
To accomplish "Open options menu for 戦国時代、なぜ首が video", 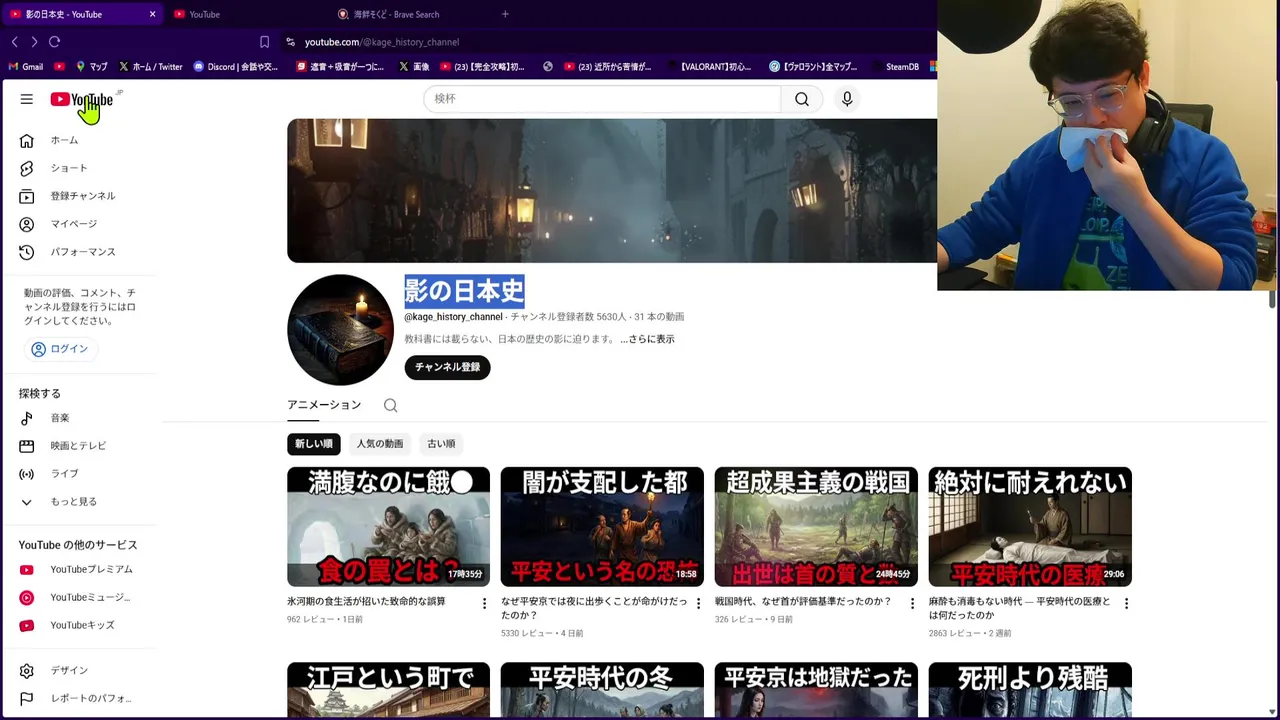I will pyautogui.click(x=912, y=604).
